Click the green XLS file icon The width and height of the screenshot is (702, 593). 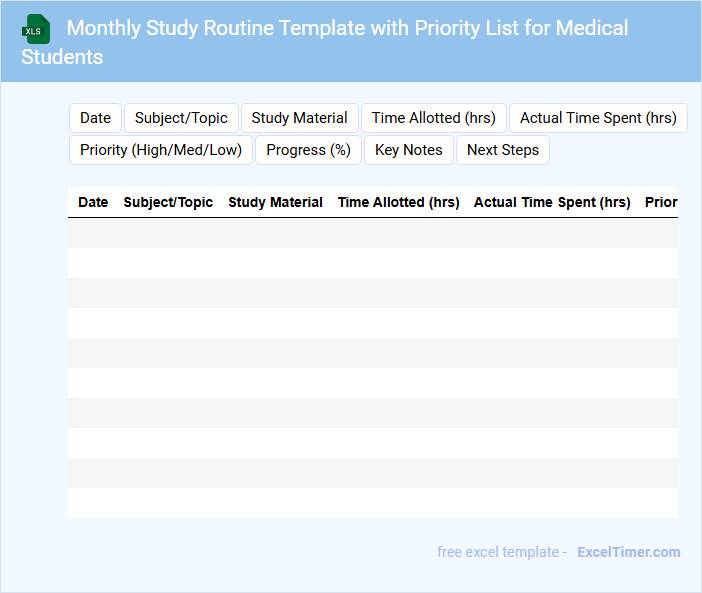point(36,29)
